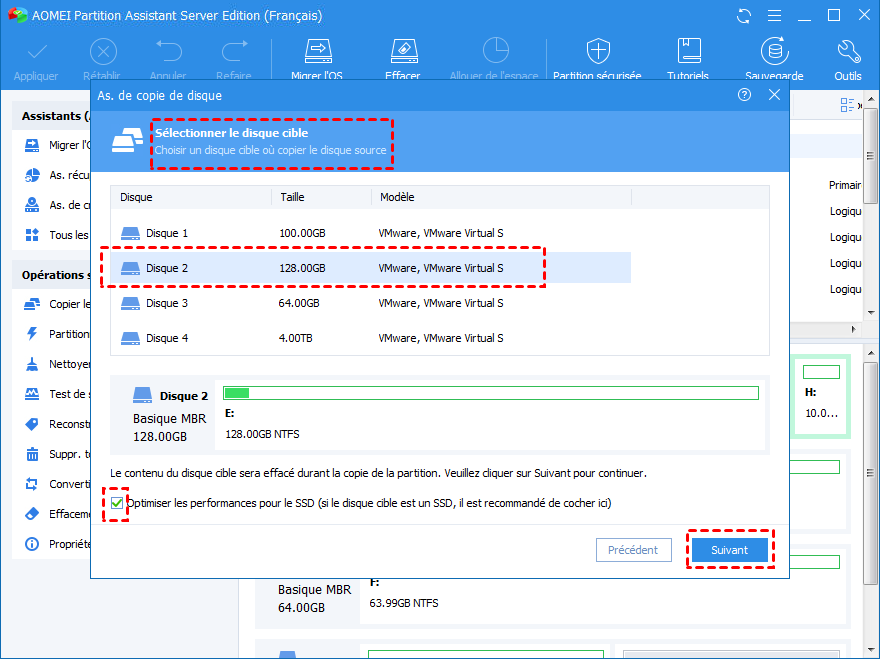Toggle Optimiser les performances pour le SSD checkbox
The width and height of the screenshot is (880, 659).
point(117,504)
